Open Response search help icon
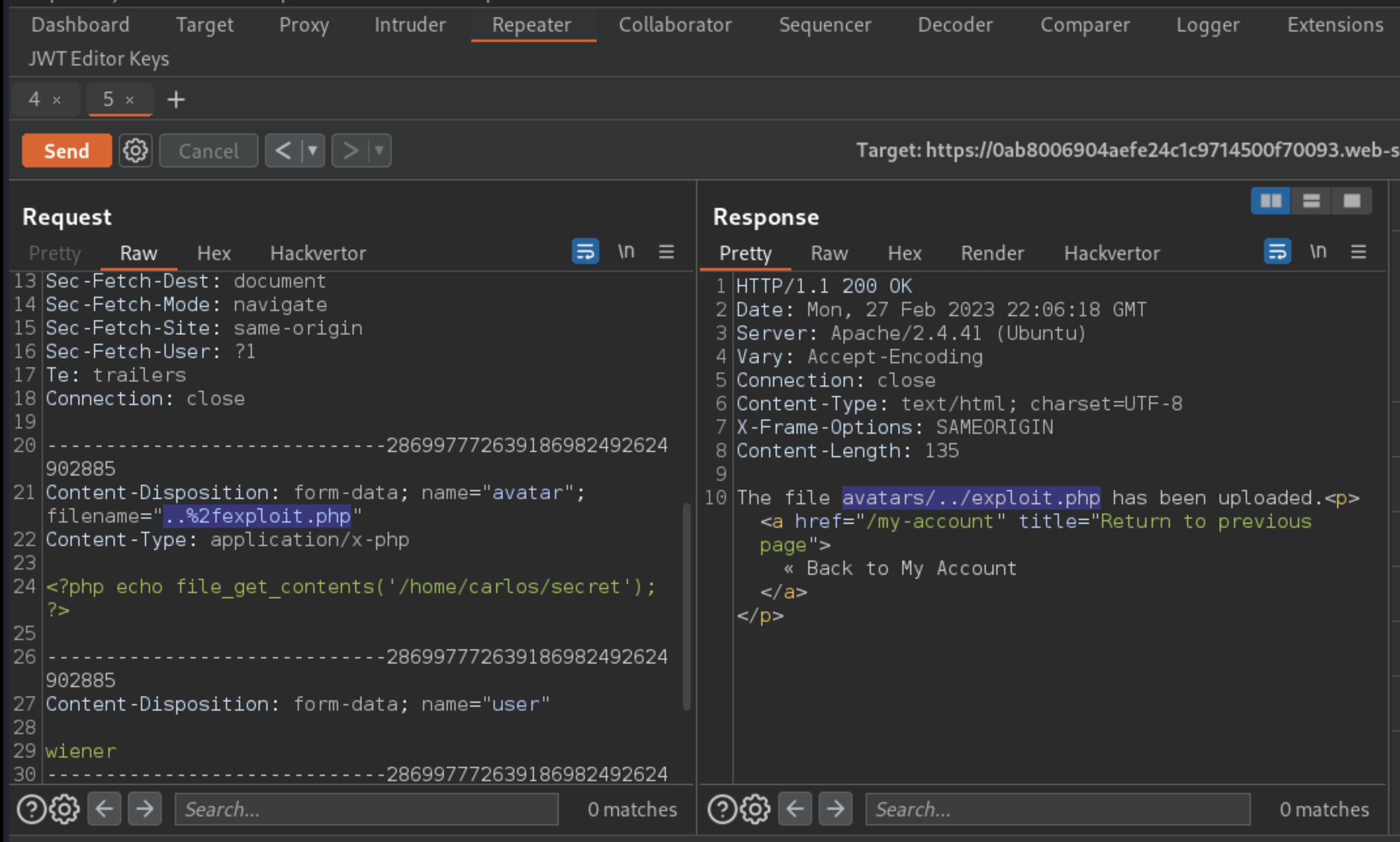The image size is (1400, 842). click(722, 809)
